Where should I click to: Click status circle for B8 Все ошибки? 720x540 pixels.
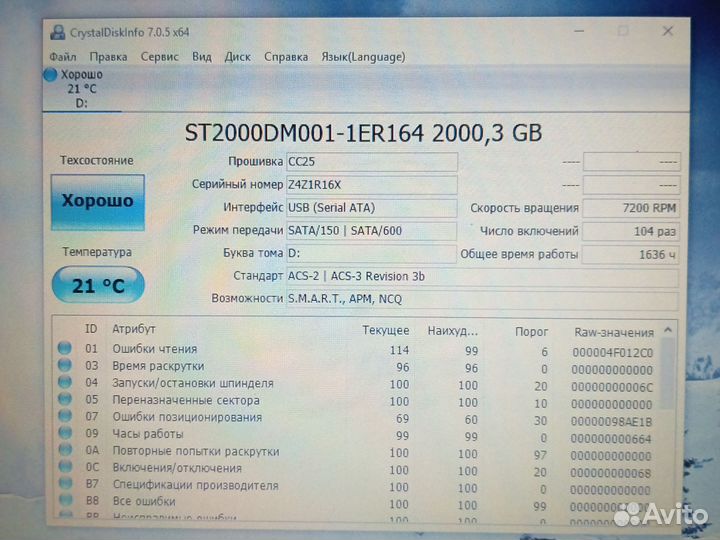pos(66,500)
